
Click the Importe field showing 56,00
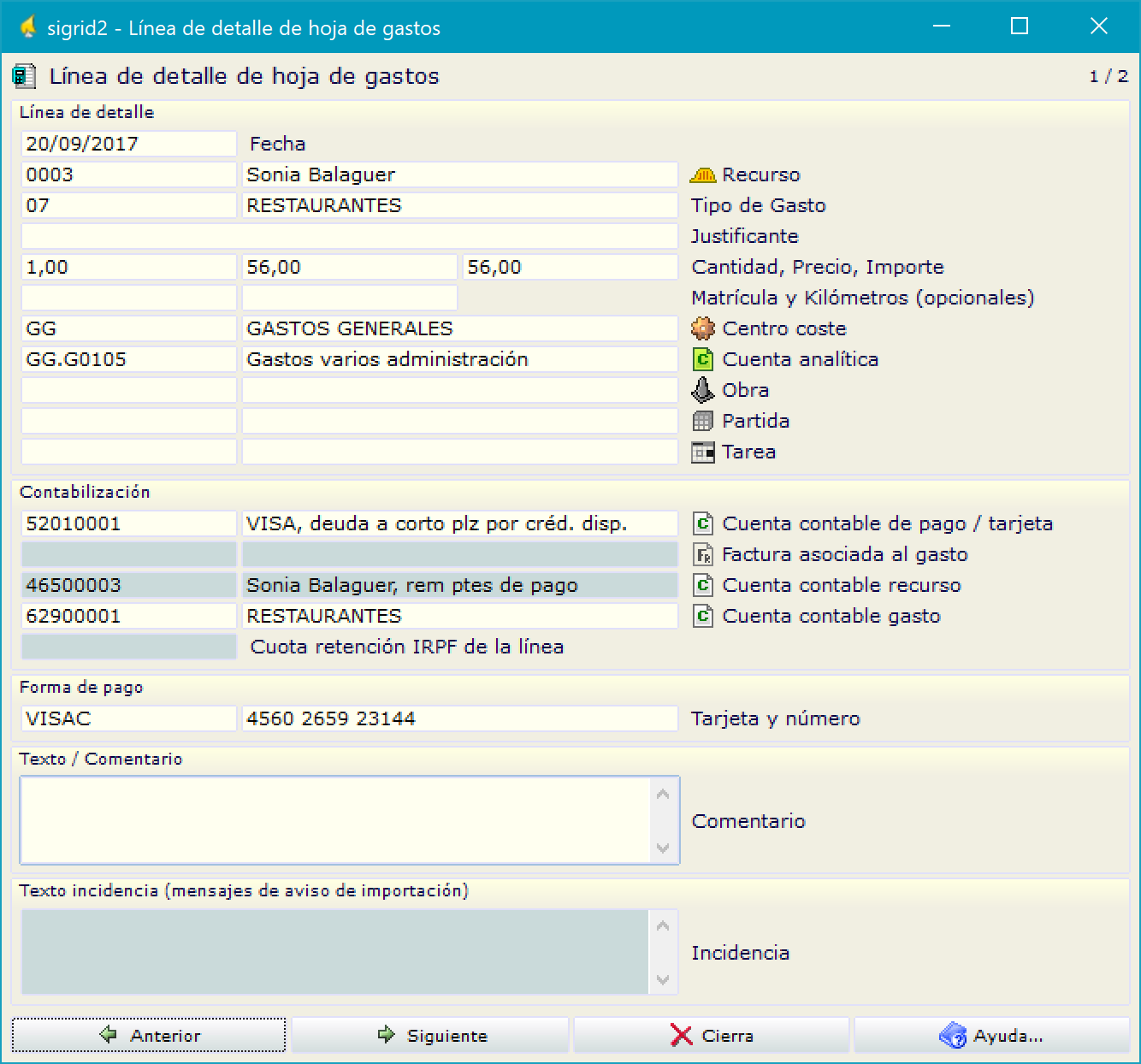(570, 267)
